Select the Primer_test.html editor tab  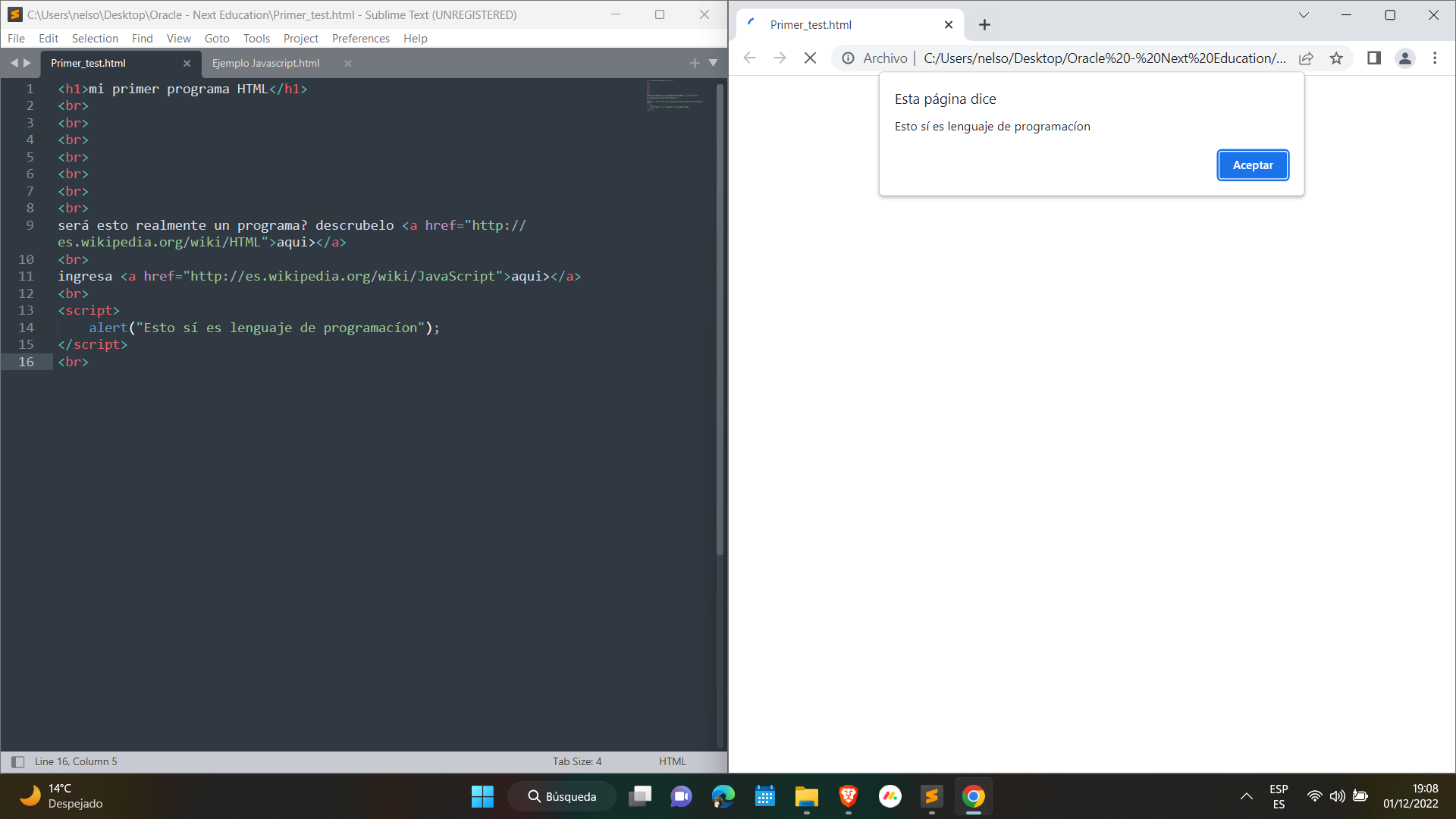coord(87,62)
